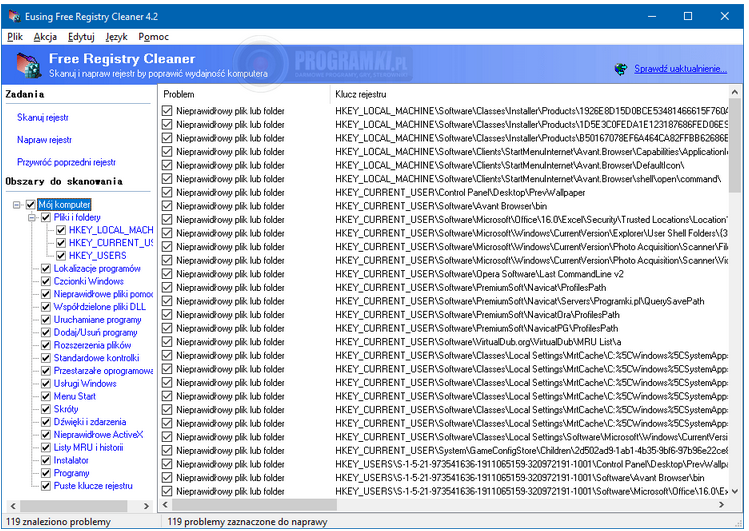Select Dźwięki i zdarzenia tree item

point(90,422)
